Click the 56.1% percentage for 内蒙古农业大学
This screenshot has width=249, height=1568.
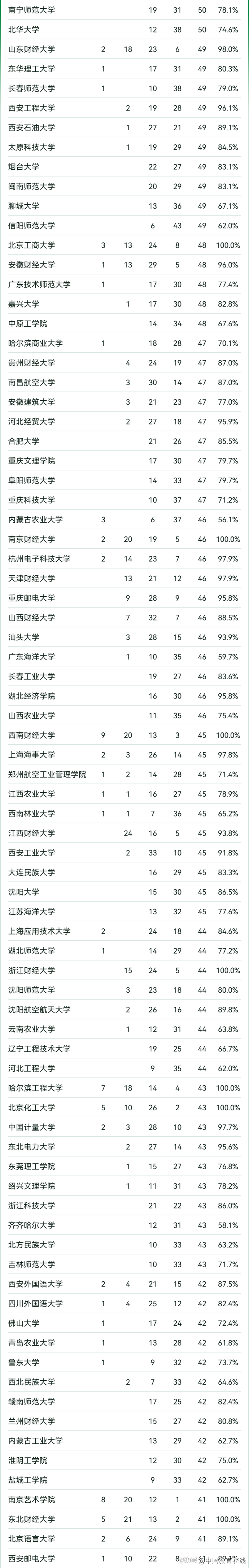[228, 520]
